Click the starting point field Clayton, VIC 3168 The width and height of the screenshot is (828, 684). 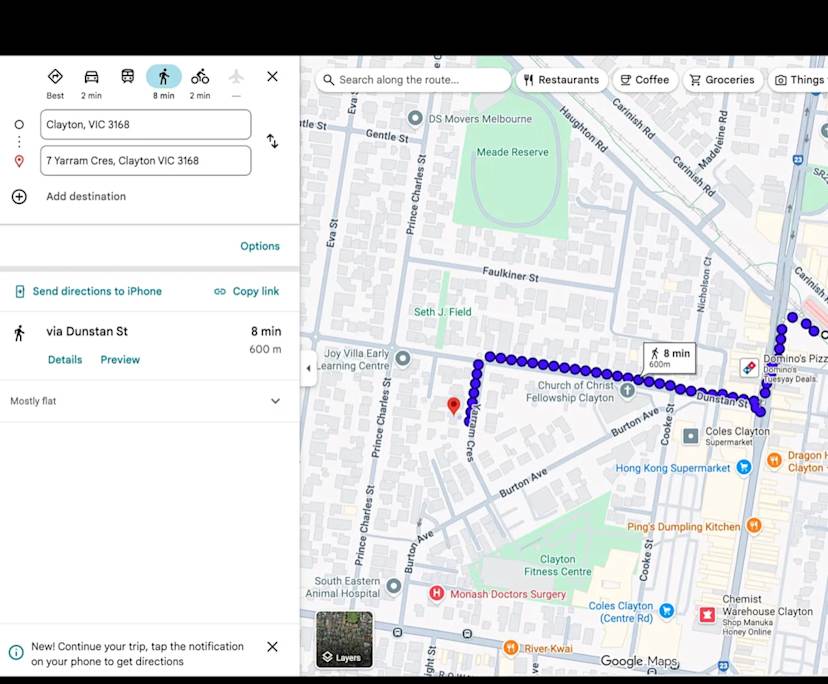click(x=145, y=125)
